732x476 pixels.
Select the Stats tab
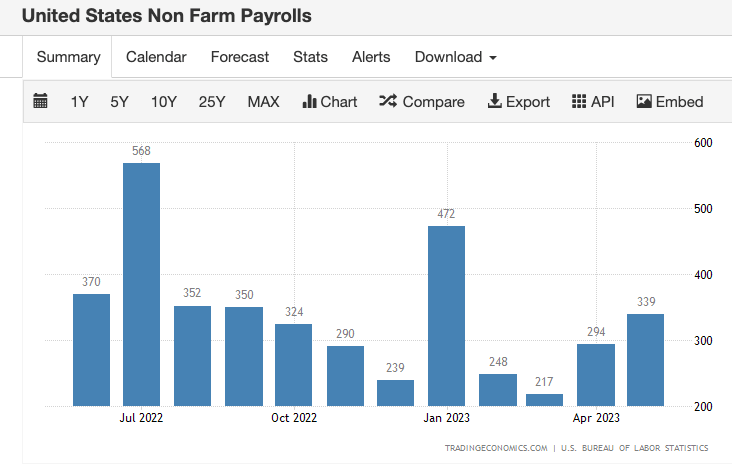[x=310, y=57]
